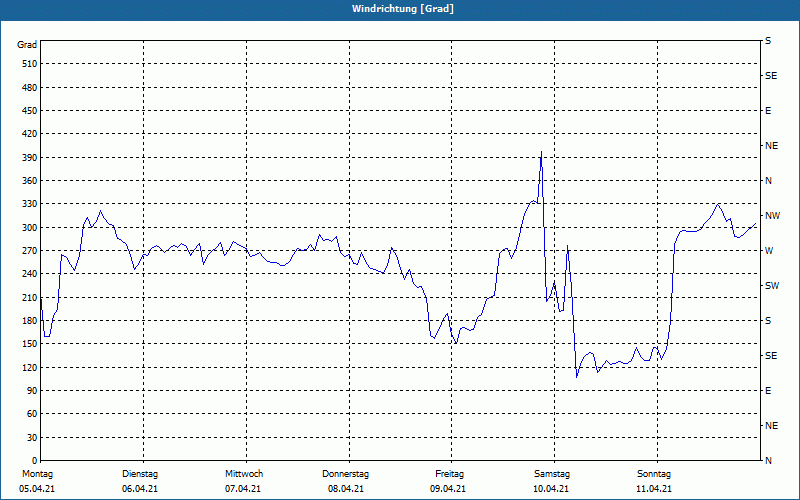Click the 'Sonntag' day label

point(654,474)
